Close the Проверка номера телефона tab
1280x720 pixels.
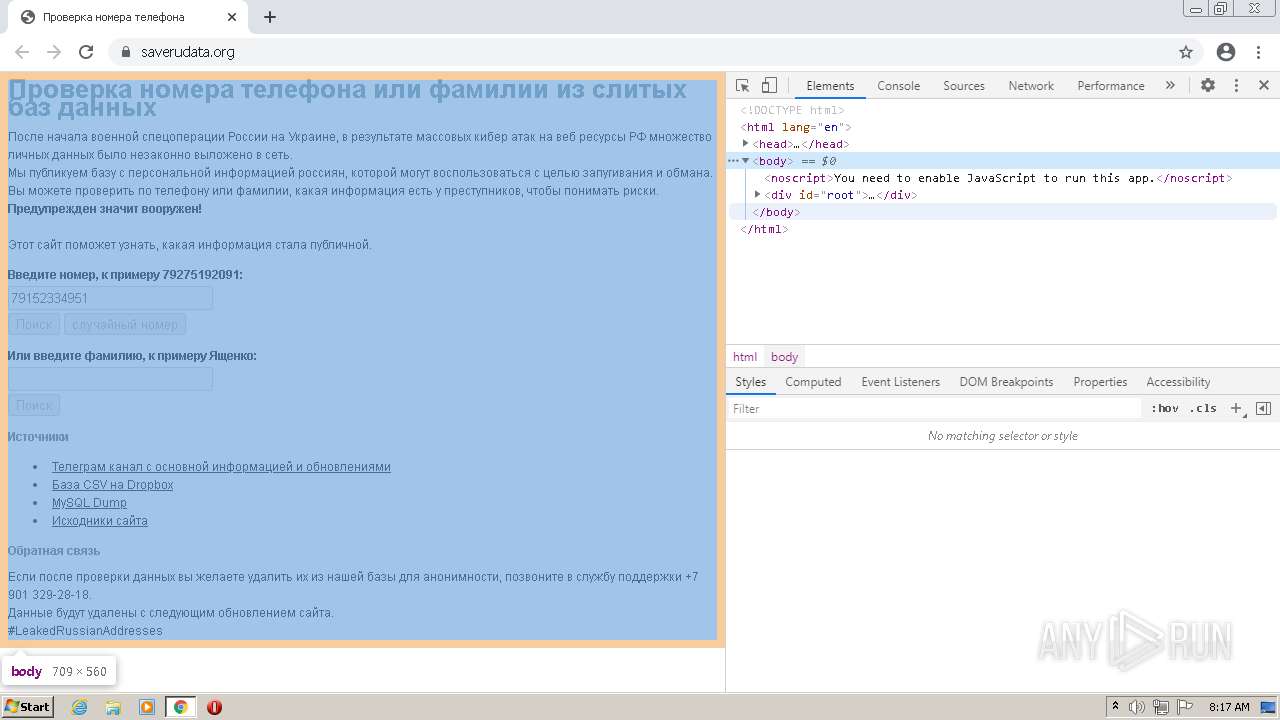coord(232,17)
